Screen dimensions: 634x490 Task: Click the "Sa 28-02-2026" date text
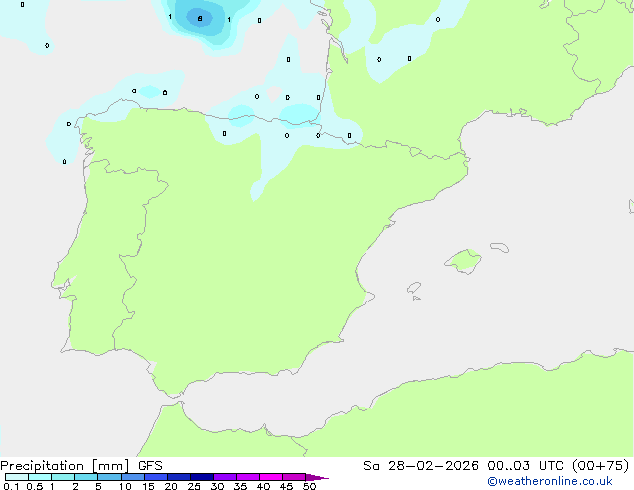click(x=421, y=466)
